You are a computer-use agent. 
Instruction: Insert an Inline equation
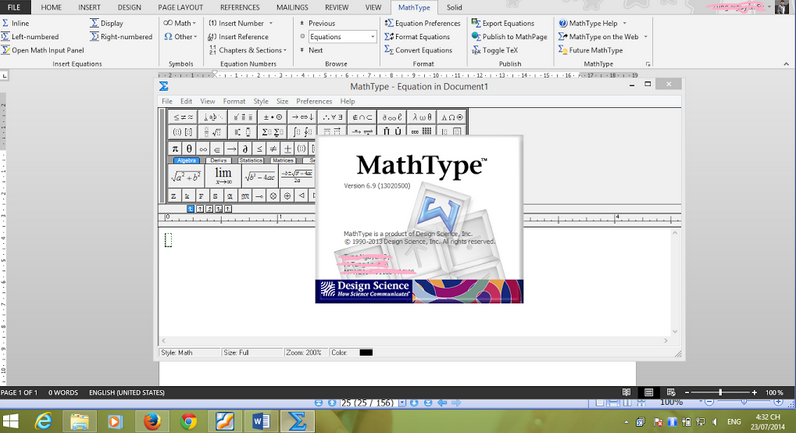[16, 23]
